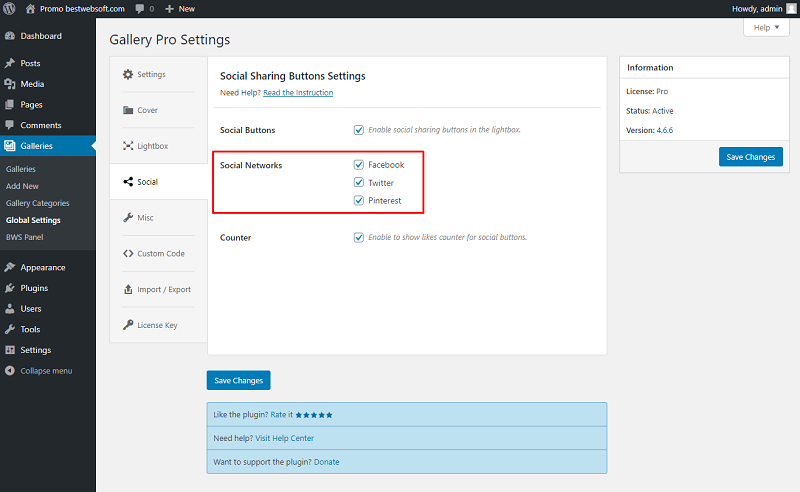Viewport: 800px width, 492px height.
Task: Click the admin avatar in the top bar
Action: tap(791, 9)
